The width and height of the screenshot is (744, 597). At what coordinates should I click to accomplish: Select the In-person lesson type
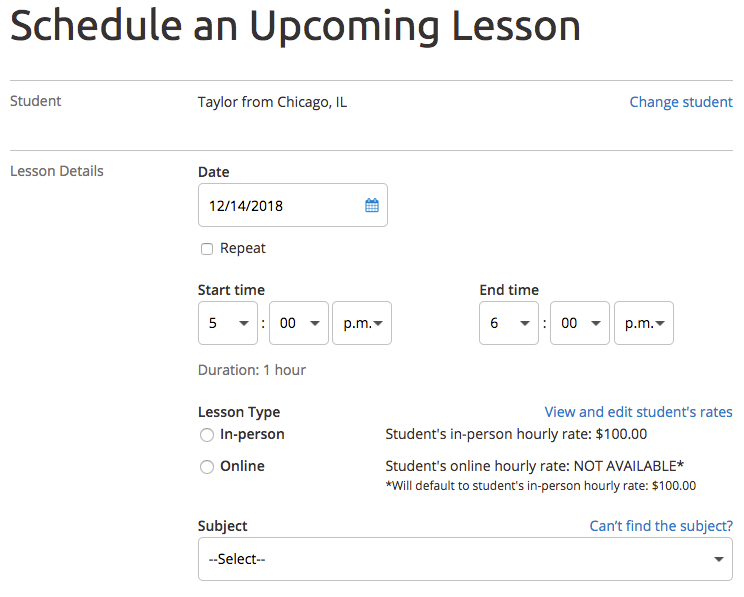point(207,435)
